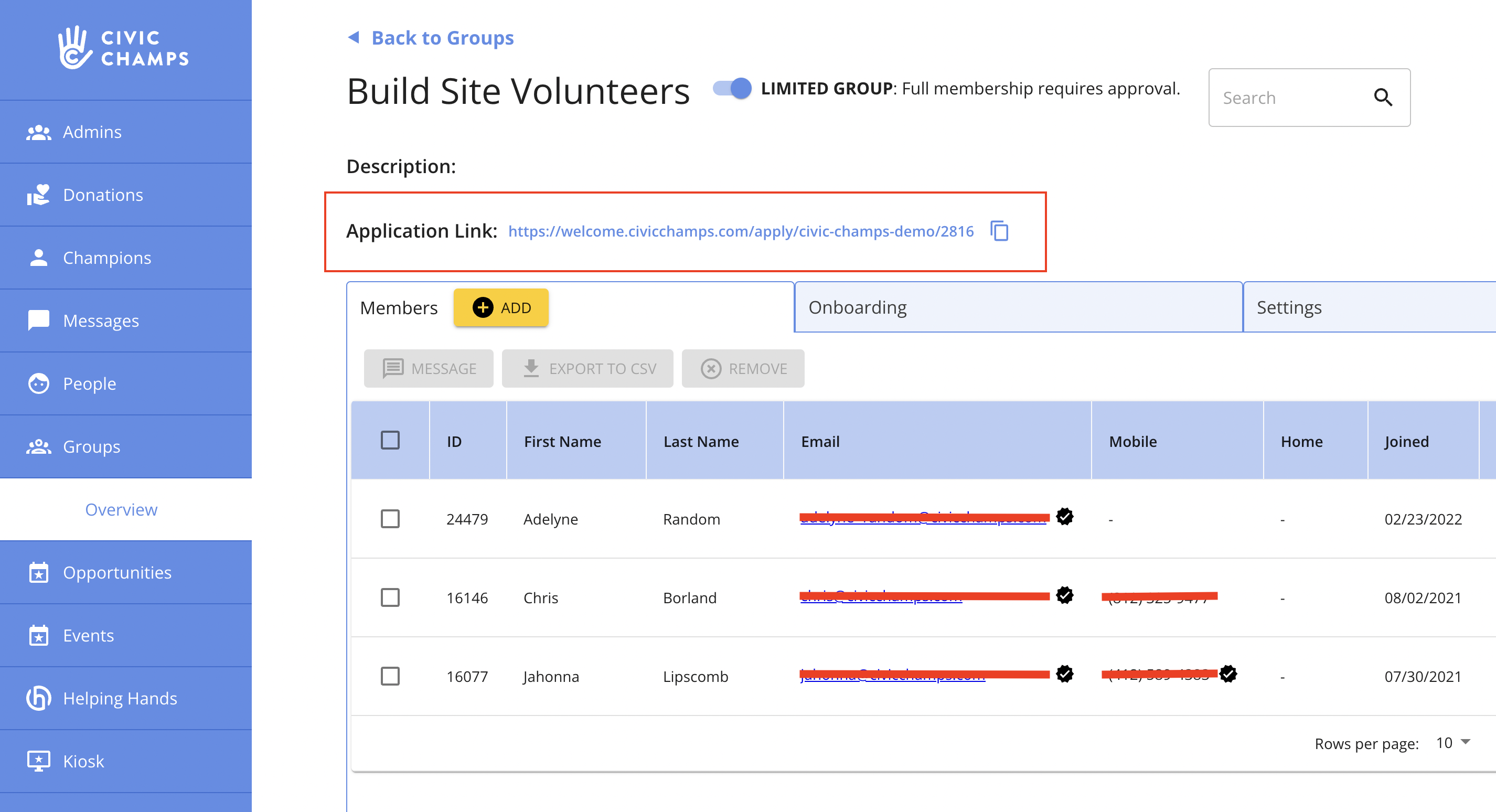Open Helping Hands in sidebar

(125, 698)
